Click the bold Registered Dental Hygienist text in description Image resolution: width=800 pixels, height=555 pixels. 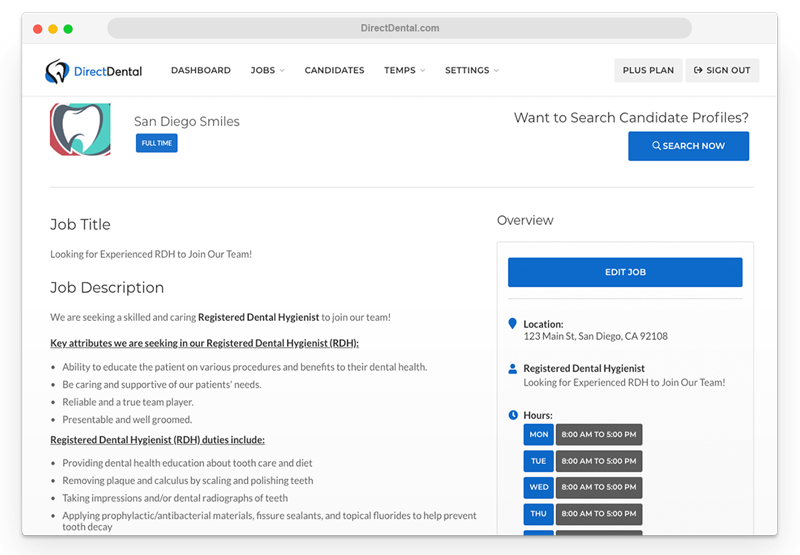tap(259, 317)
